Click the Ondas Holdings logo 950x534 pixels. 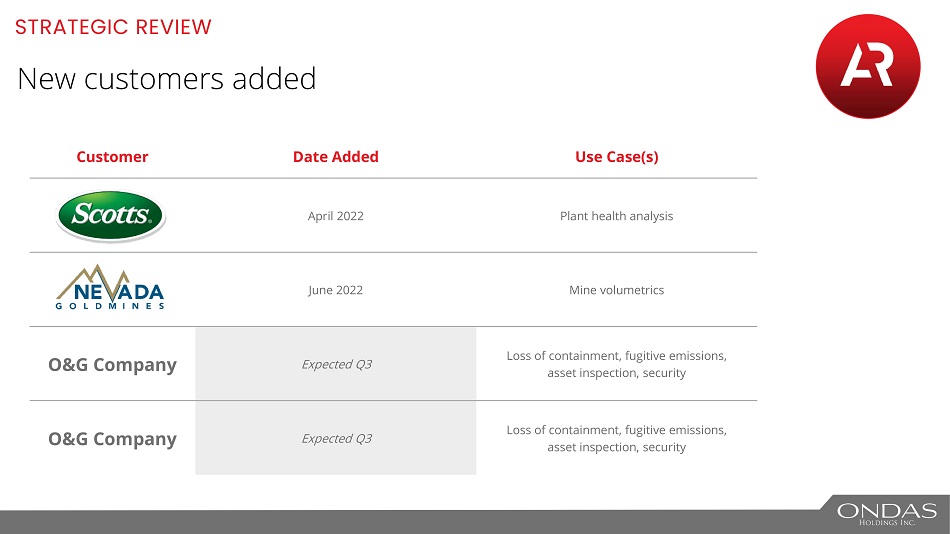coord(888,514)
